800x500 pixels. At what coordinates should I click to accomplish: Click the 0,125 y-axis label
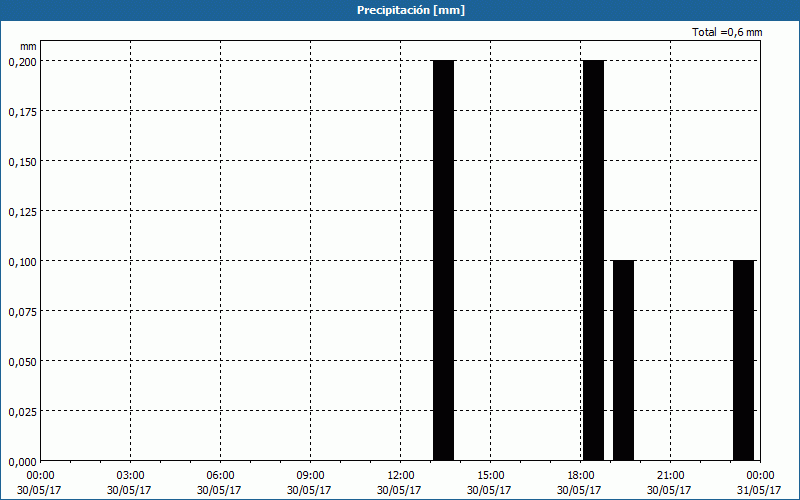point(22,212)
